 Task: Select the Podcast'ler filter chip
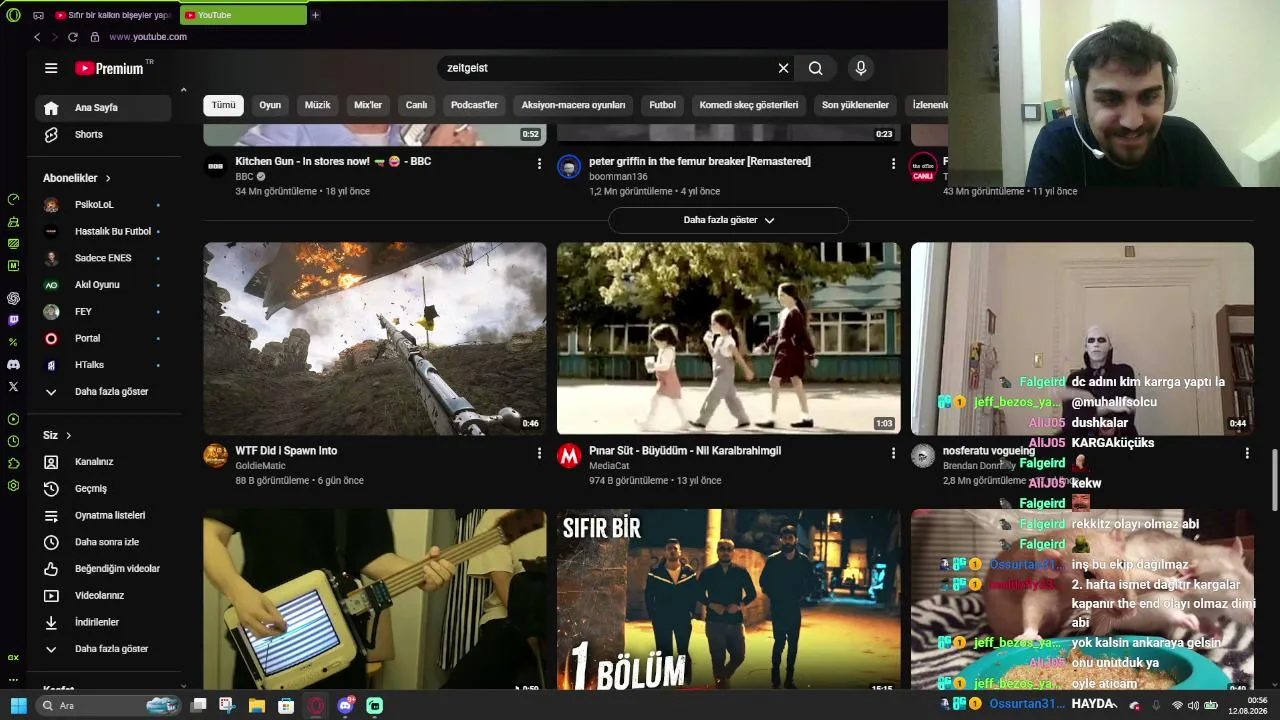coord(474,105)
